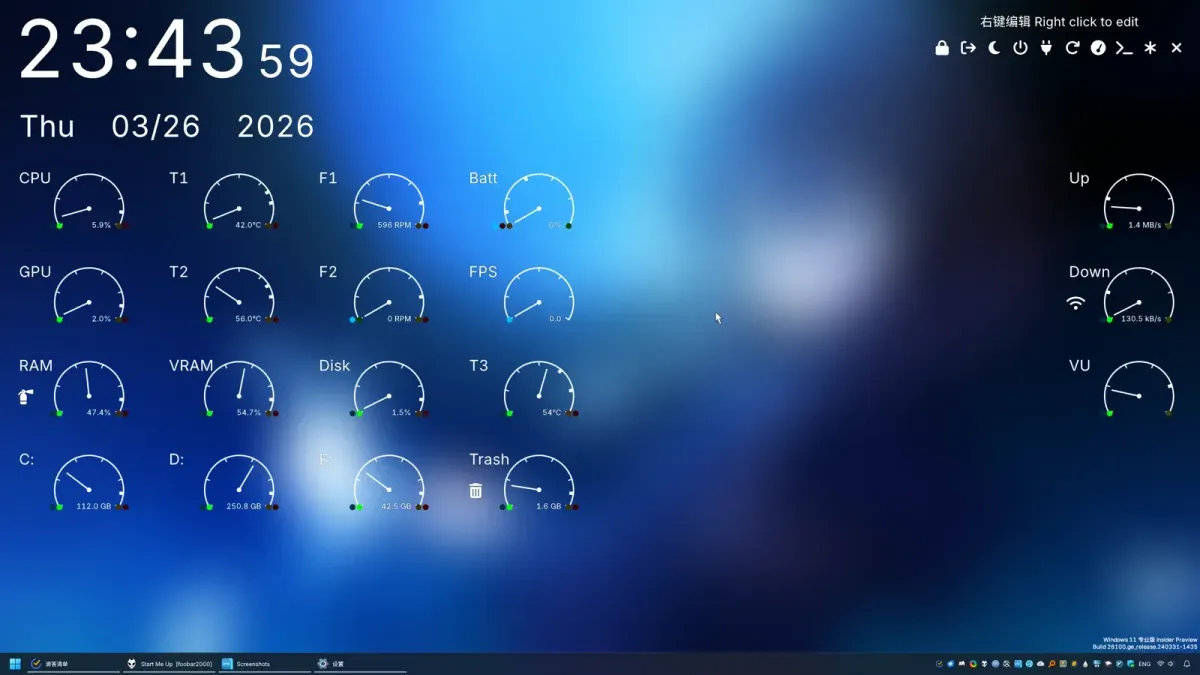1200x675 pixels.
Task: Click the T1 temperature gauge 42.0°C
Action: (239, 204)
